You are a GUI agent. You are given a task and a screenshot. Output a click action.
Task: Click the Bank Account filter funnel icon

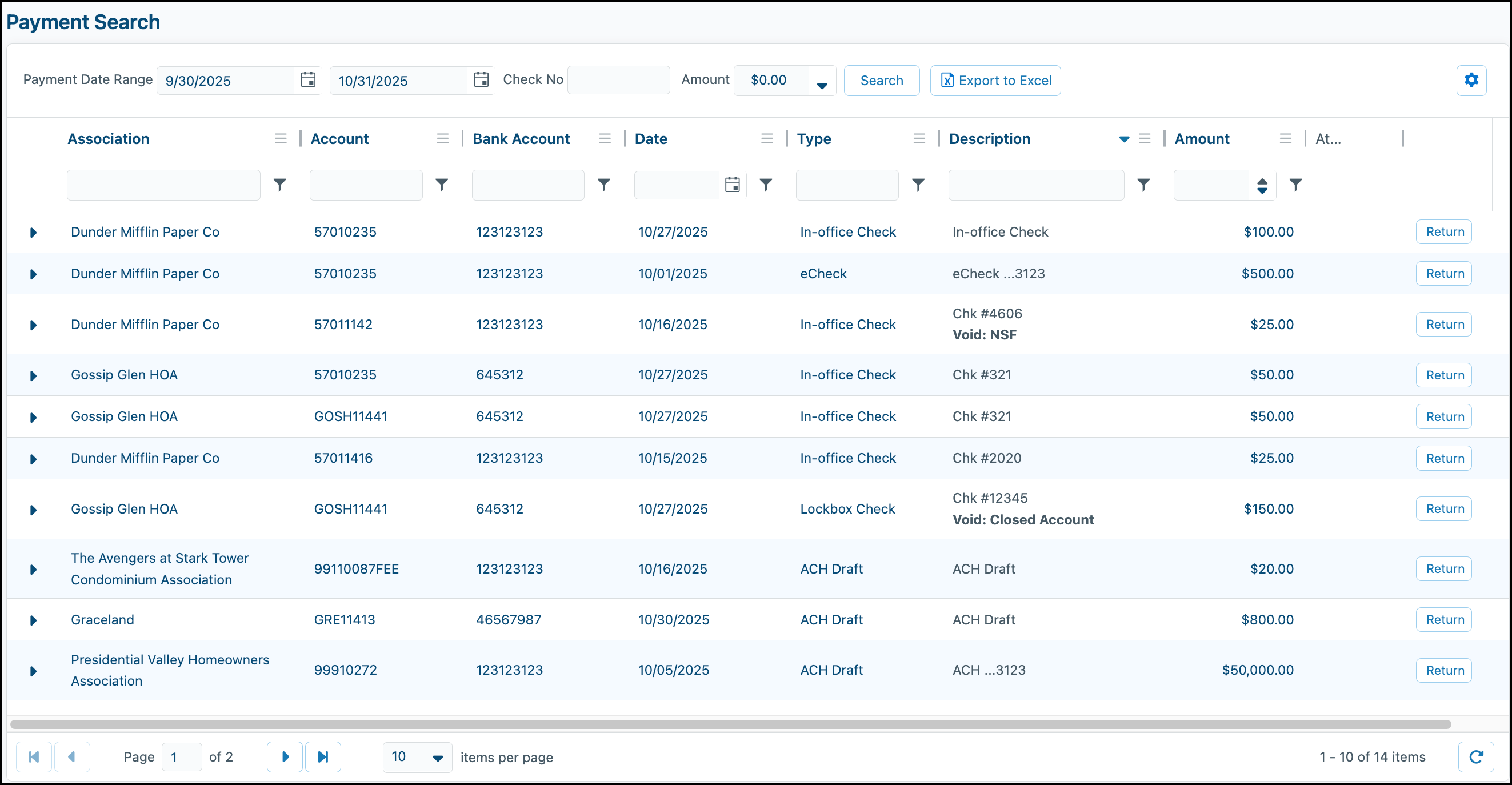tap(603, 185)
